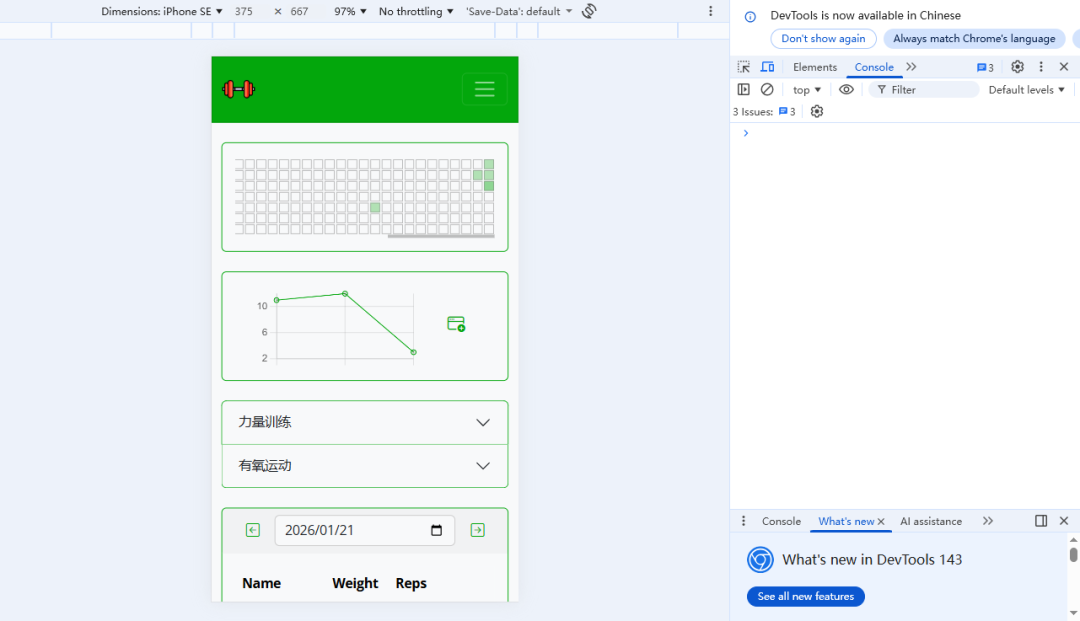Screen dimensions: 1080x621
Task: Click the green add-workout card icon beside the chart
Action: click(x=456, y=324)
